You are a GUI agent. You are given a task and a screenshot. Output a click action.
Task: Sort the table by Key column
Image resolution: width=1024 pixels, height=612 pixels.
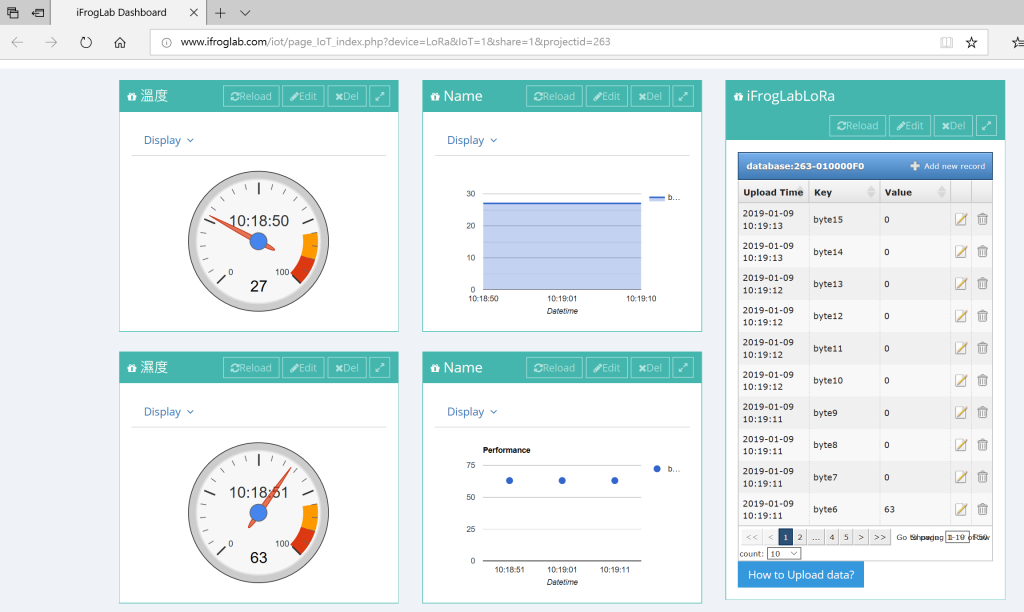844,192
